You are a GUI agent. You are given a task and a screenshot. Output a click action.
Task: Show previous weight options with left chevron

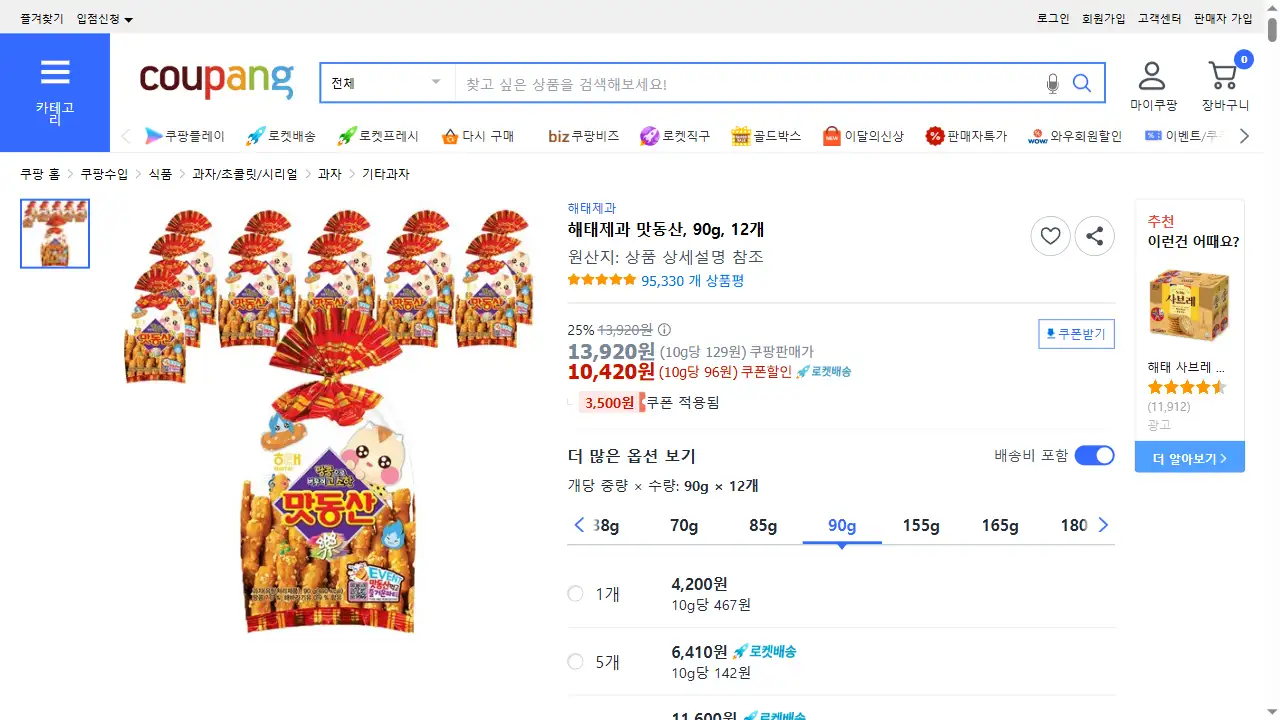[x=579, y=525]
